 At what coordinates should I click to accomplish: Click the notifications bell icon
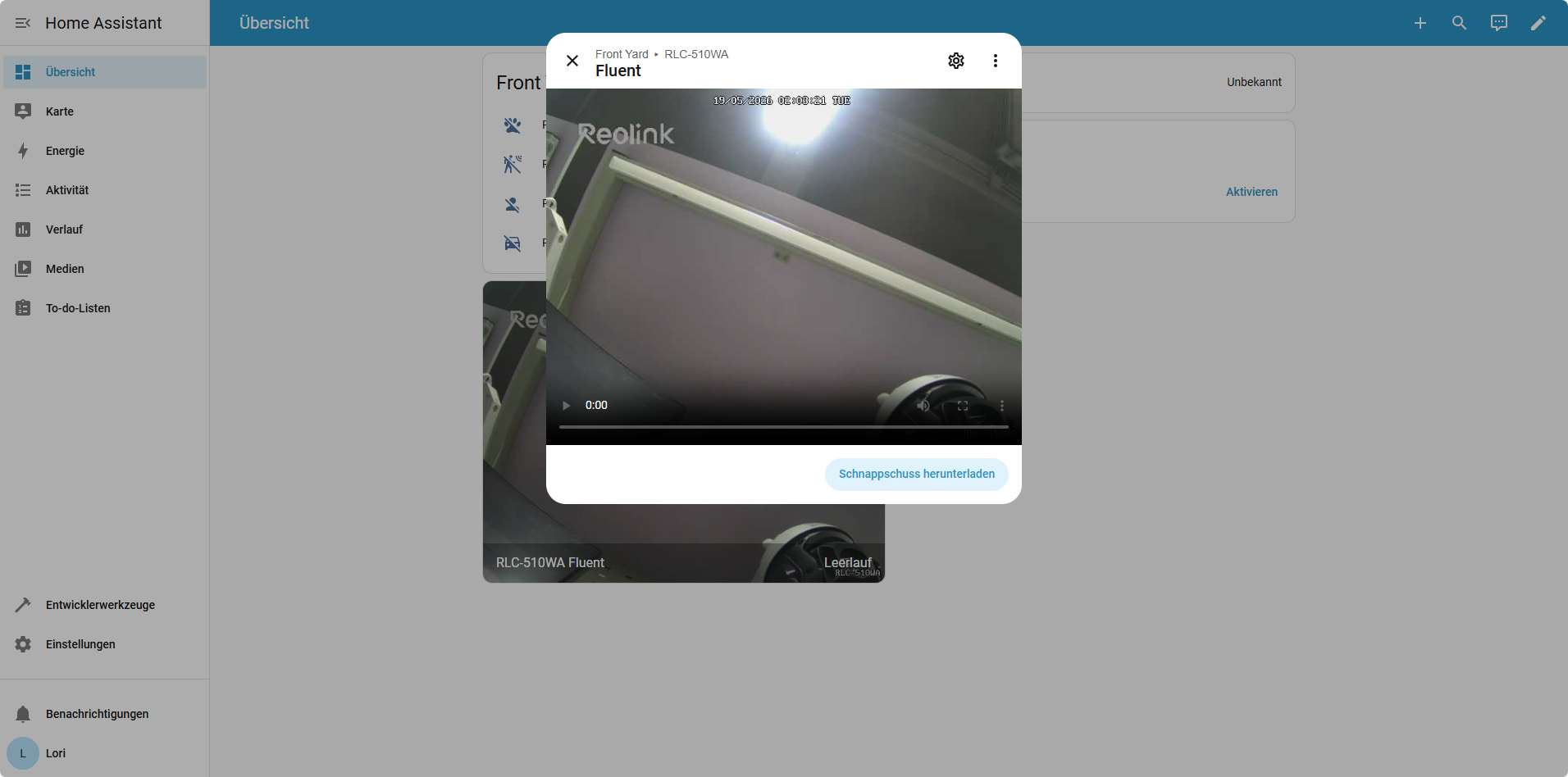pos(23,714)
